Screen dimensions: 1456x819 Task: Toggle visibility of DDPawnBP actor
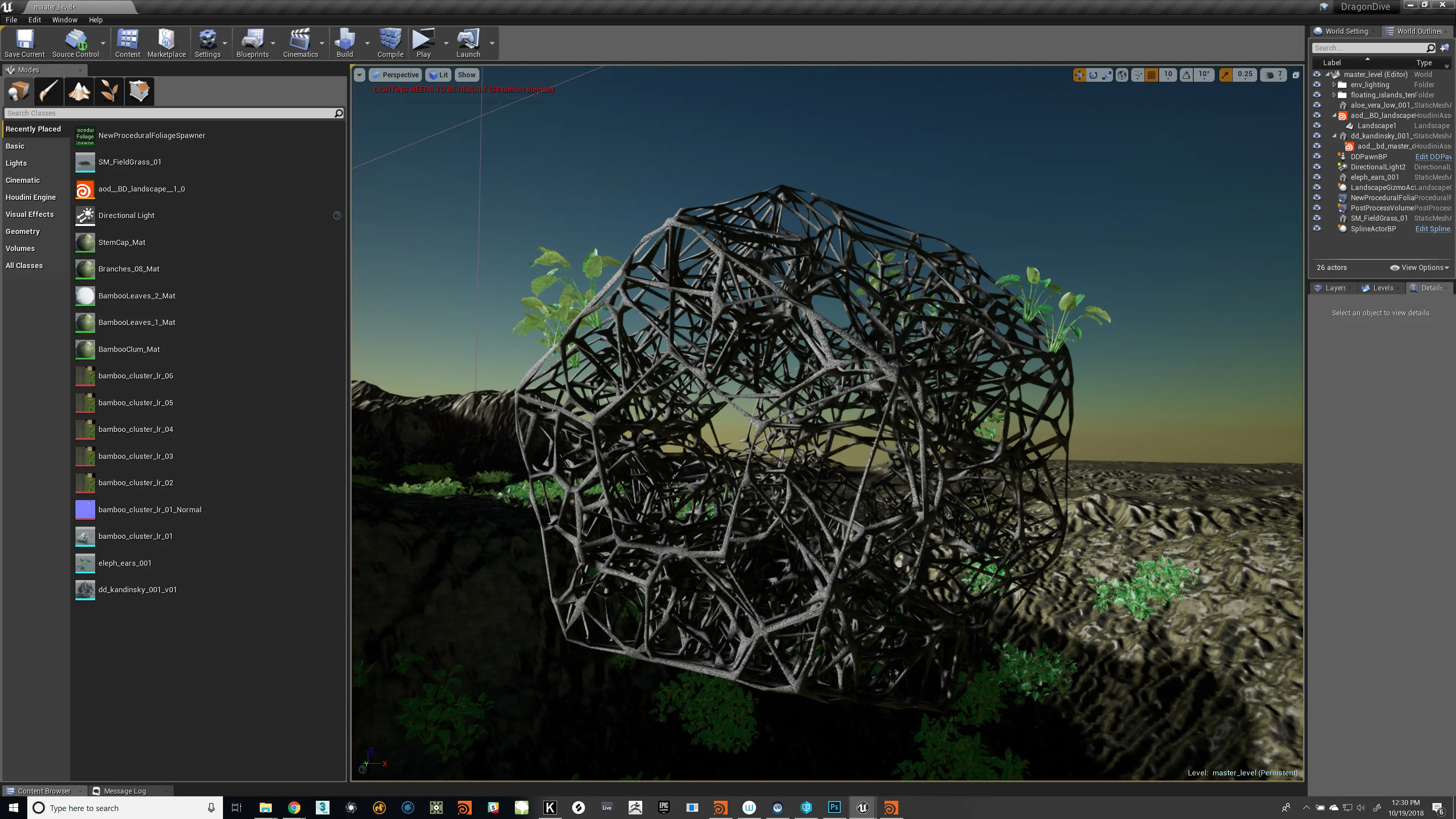[1317, 157]
